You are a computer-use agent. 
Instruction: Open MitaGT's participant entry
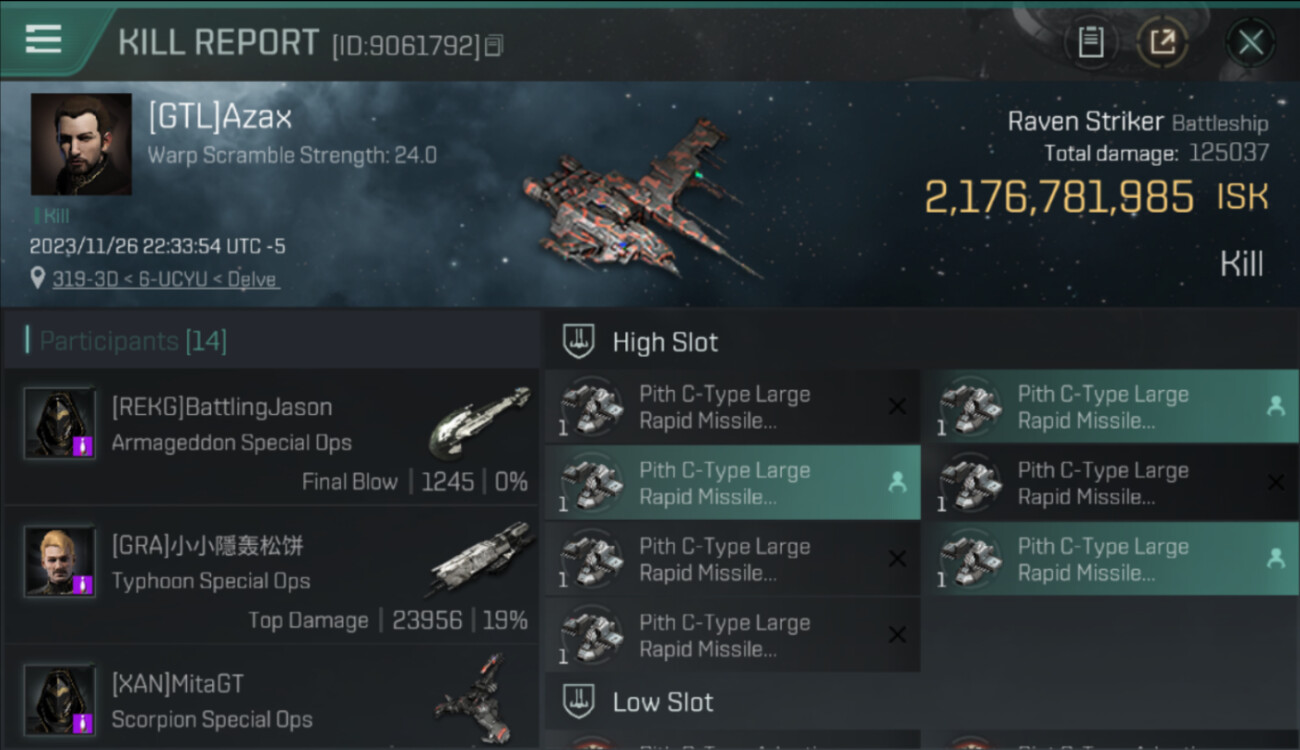(x=270, y=700)
